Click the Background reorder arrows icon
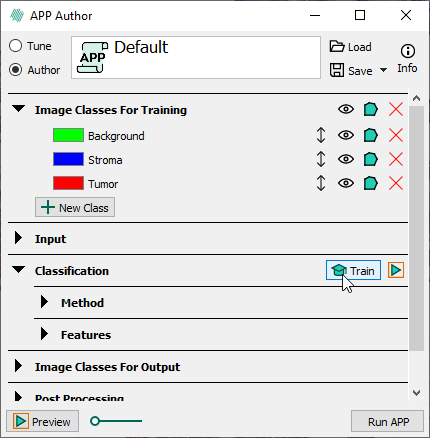430x438 pixels. (x=321, y=135)
